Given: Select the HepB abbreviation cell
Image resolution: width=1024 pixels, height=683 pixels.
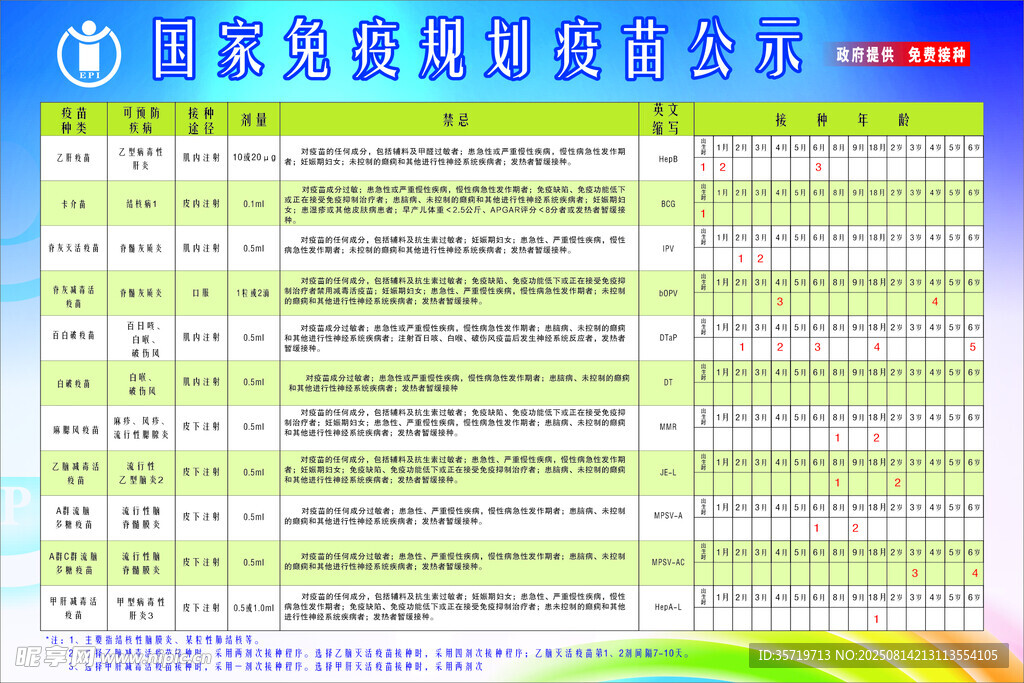Looking at the screenshot, I should coord(668,159).
